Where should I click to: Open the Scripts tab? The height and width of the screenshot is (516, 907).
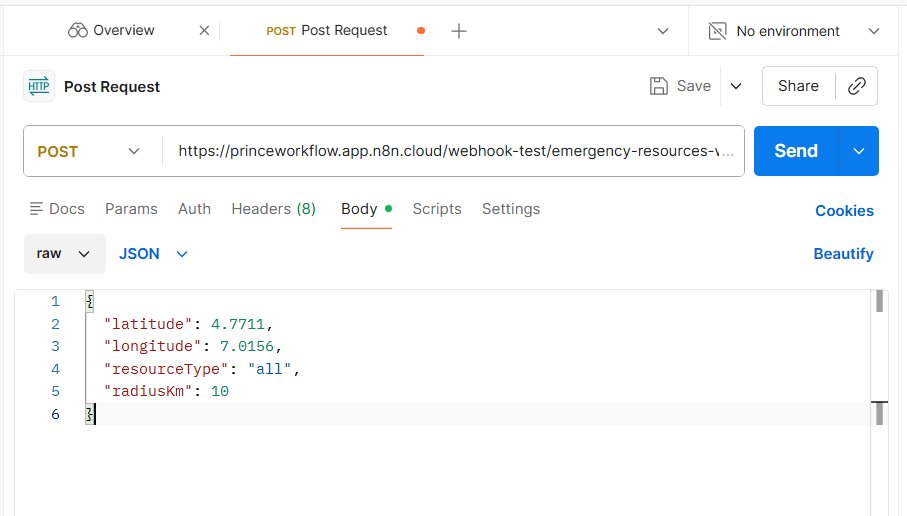[437, 209]
